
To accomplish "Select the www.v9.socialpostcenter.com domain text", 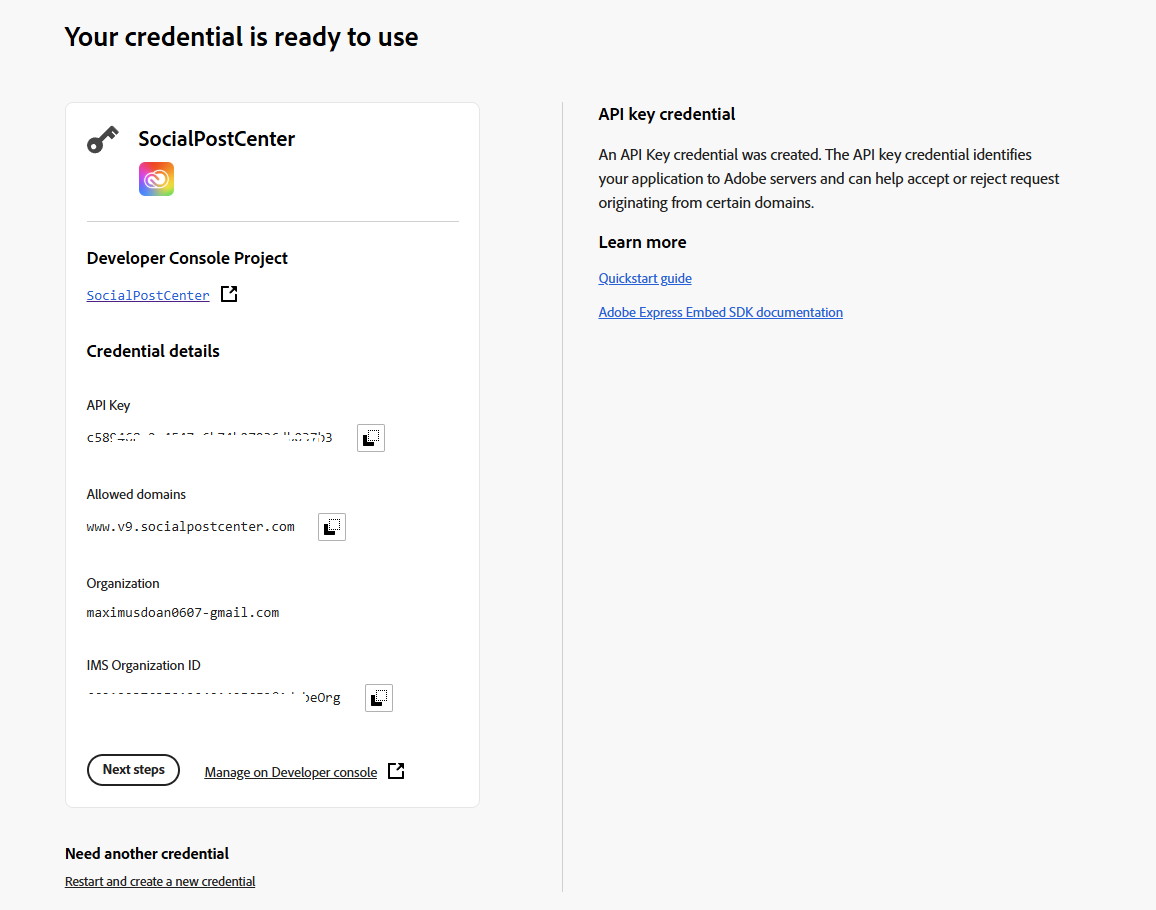I will point(190,527).
